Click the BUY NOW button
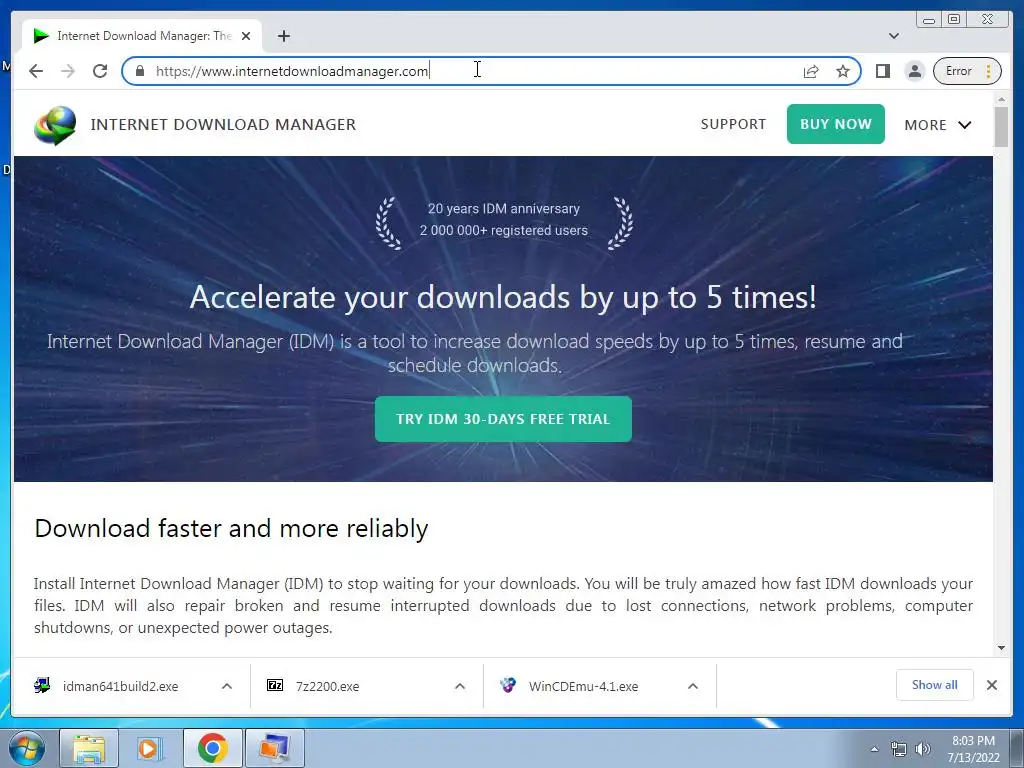1024x768 pixels. click(x=835, y=124)
